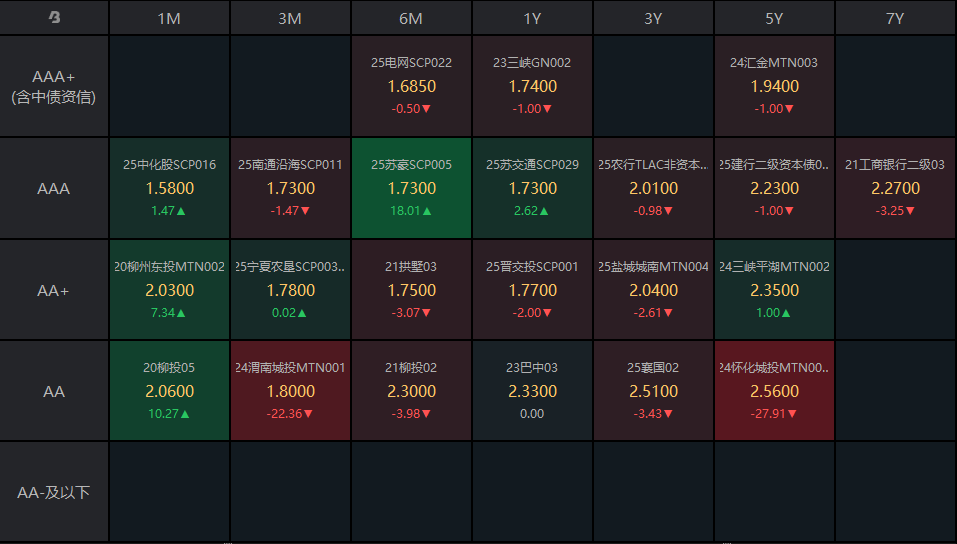
Task: Click the 21工商银行二级03 bond cell
Action: [895, 188]
